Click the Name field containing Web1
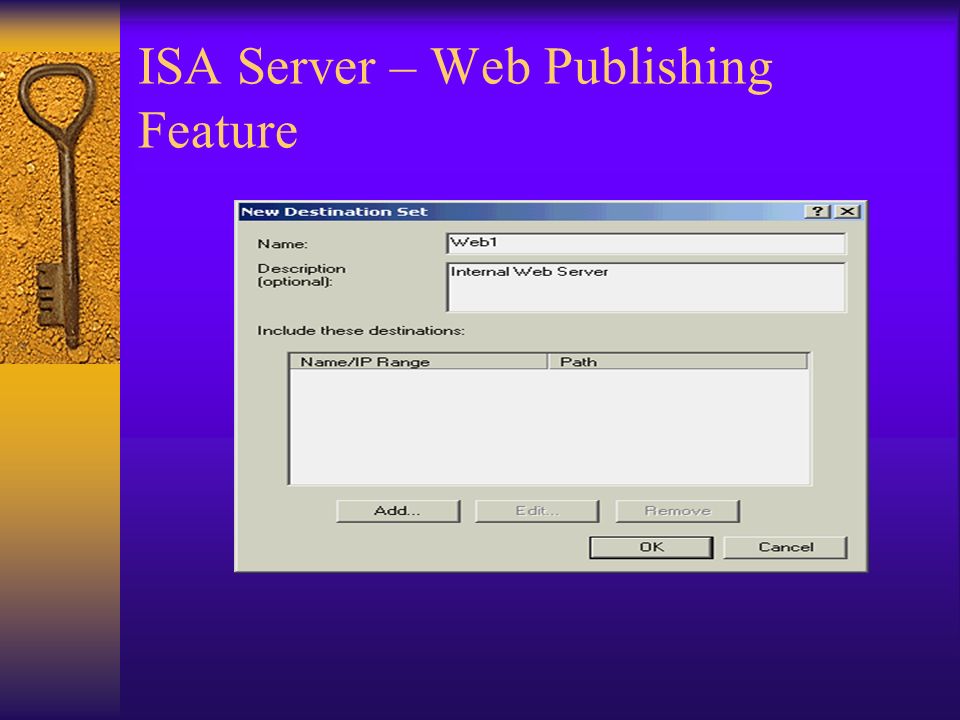Image resolution: width=960 pixels, height=720 pixels. click(x=646, y=243)
